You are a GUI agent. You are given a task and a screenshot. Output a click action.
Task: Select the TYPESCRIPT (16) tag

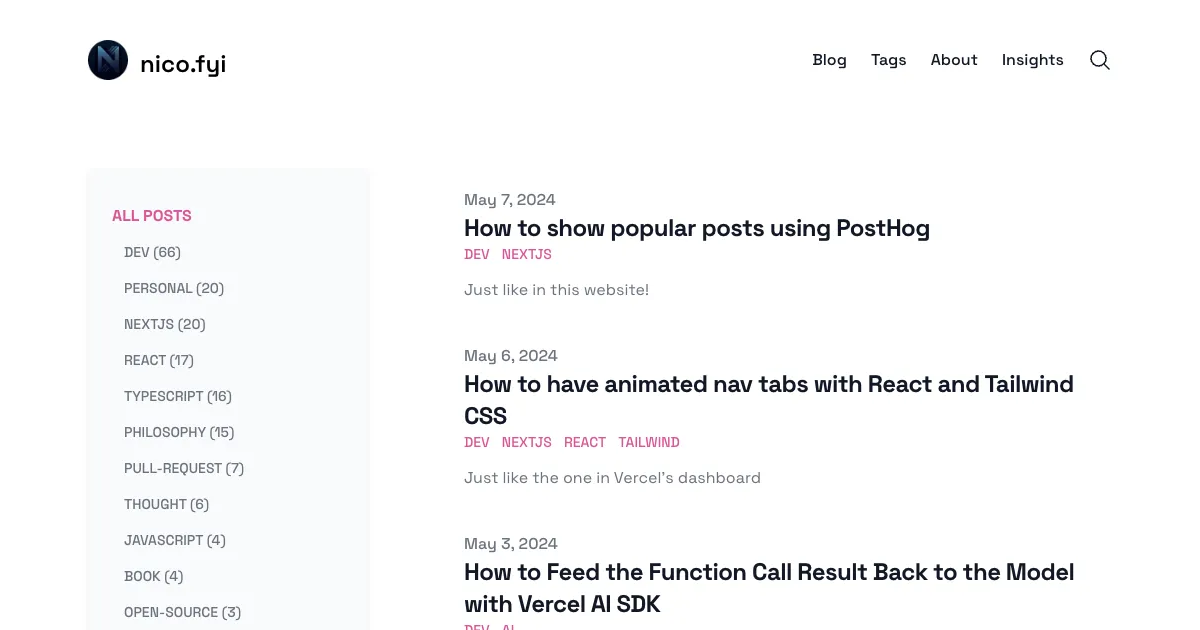[x=178, y=396]
